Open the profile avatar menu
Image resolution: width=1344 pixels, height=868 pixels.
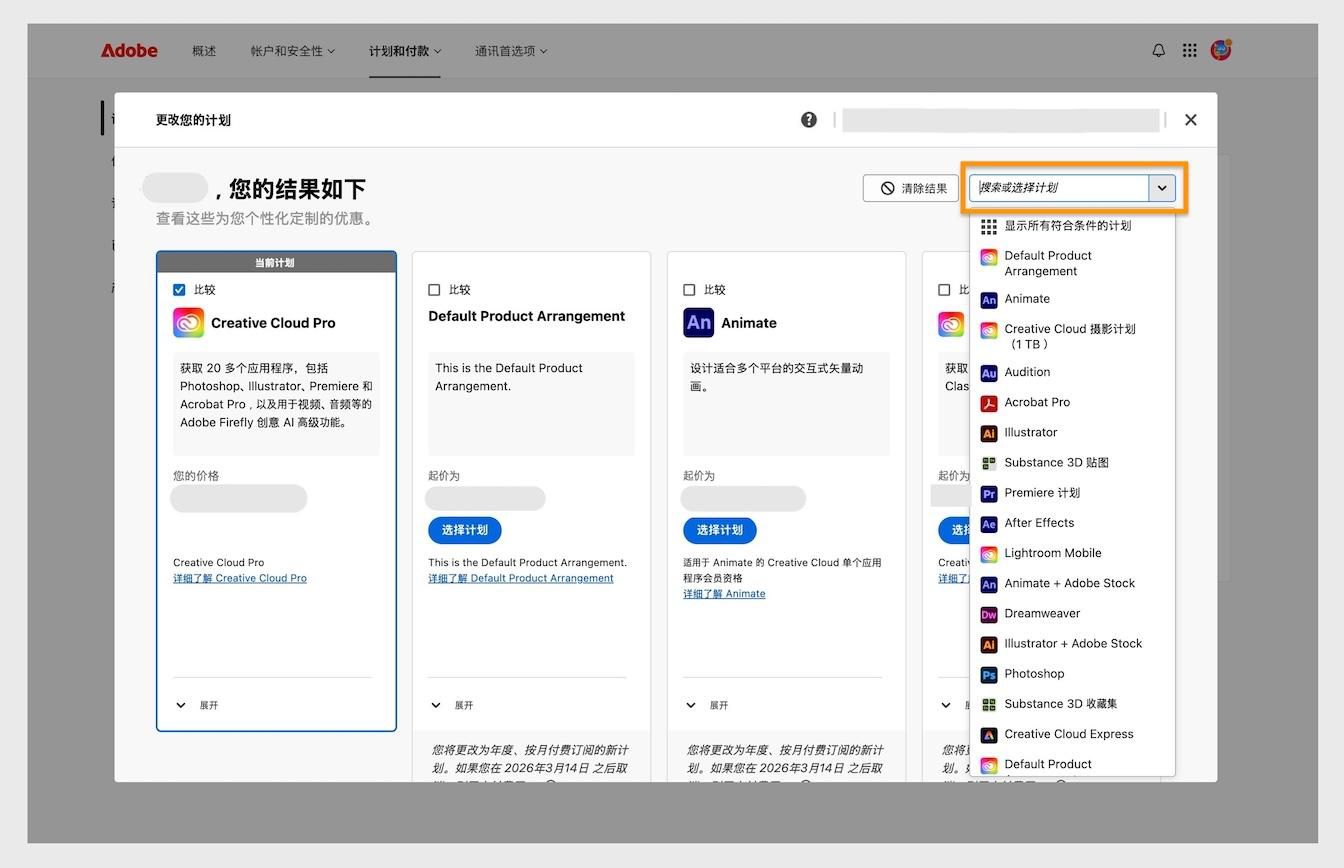[1220, 49]
